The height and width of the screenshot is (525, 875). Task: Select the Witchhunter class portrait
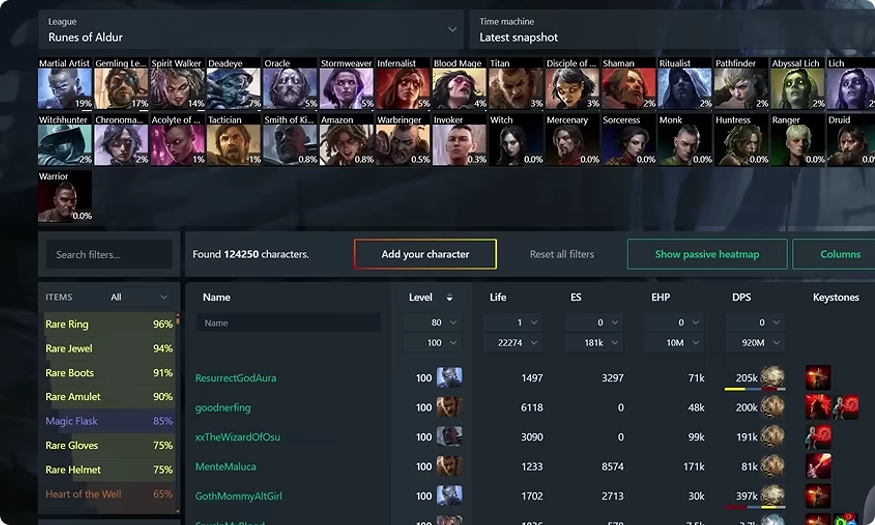pyautogui.click(x=65, y=139)
